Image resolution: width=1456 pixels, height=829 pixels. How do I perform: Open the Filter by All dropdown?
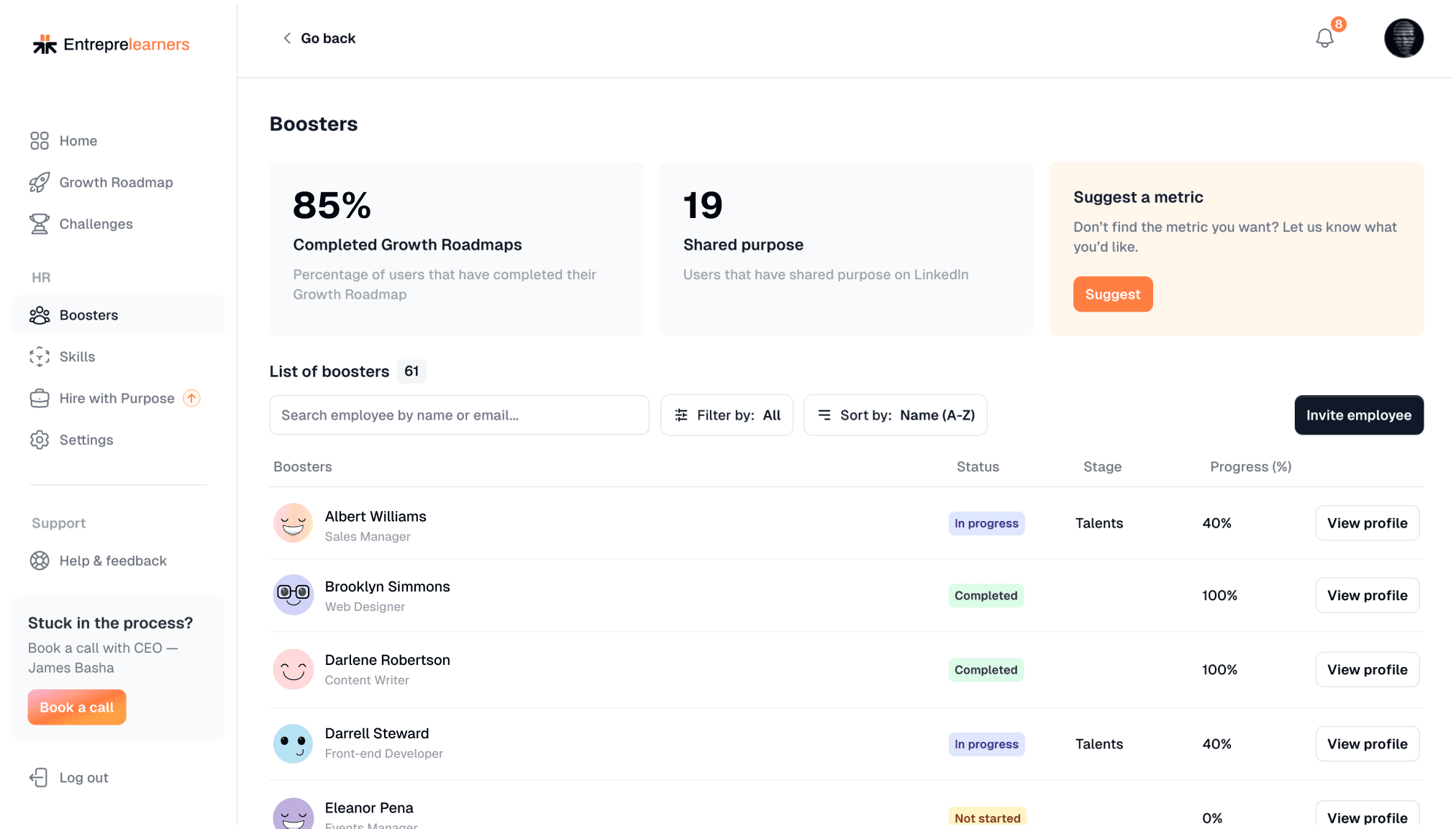727,415
